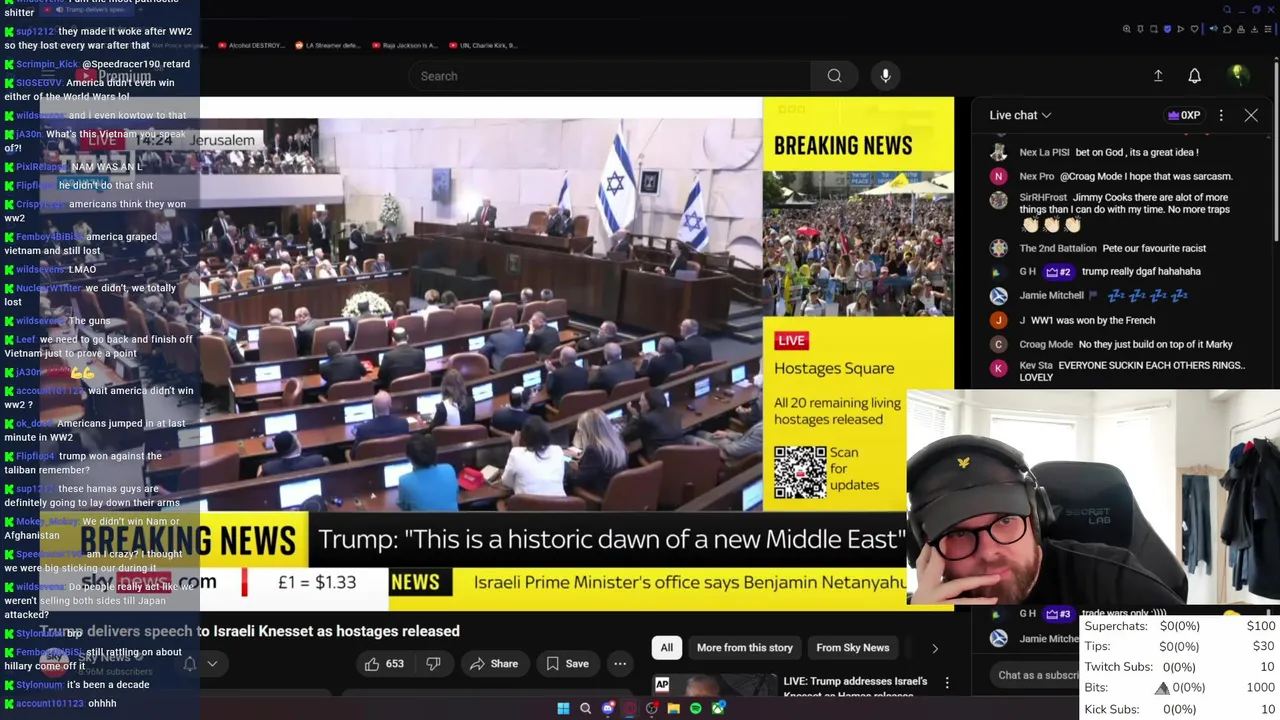Open the YouTube upload/create icon
The height and width of the screenshot is (720, 1280).
click(1158, 76)
